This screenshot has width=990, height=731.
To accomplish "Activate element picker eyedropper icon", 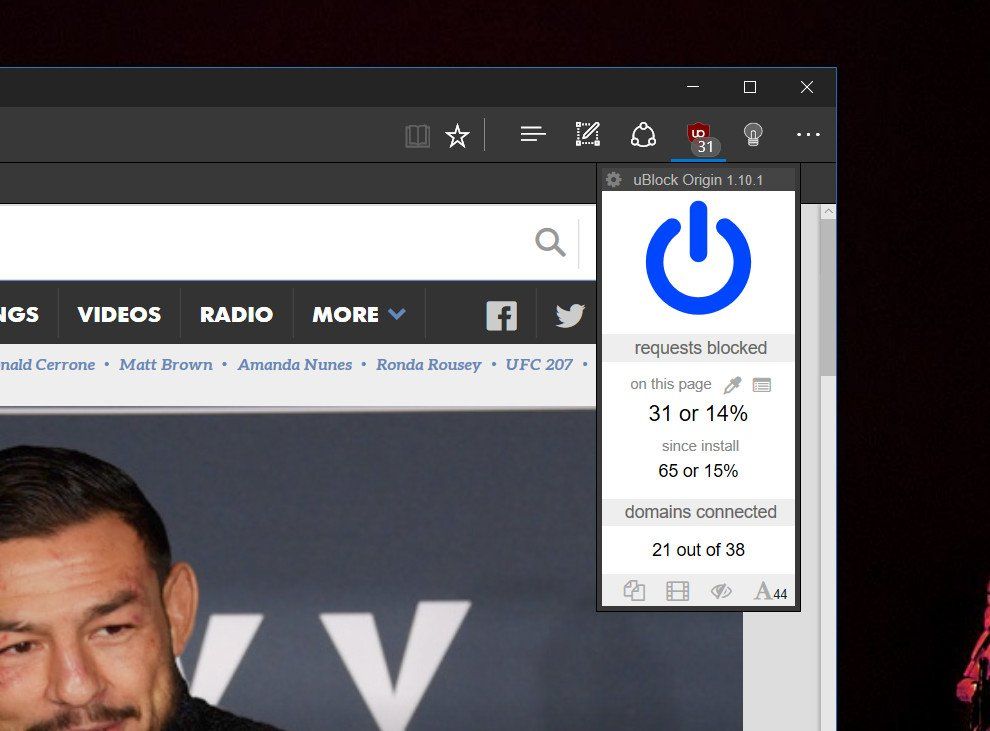I will click(x=732, y=384).
